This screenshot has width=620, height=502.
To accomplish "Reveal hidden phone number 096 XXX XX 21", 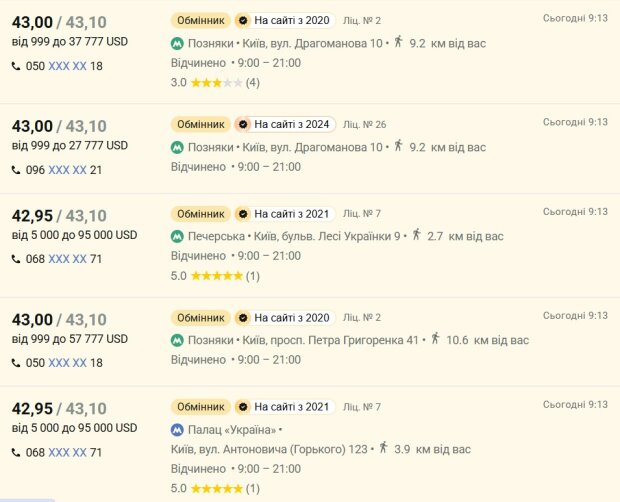I will 67,170.
